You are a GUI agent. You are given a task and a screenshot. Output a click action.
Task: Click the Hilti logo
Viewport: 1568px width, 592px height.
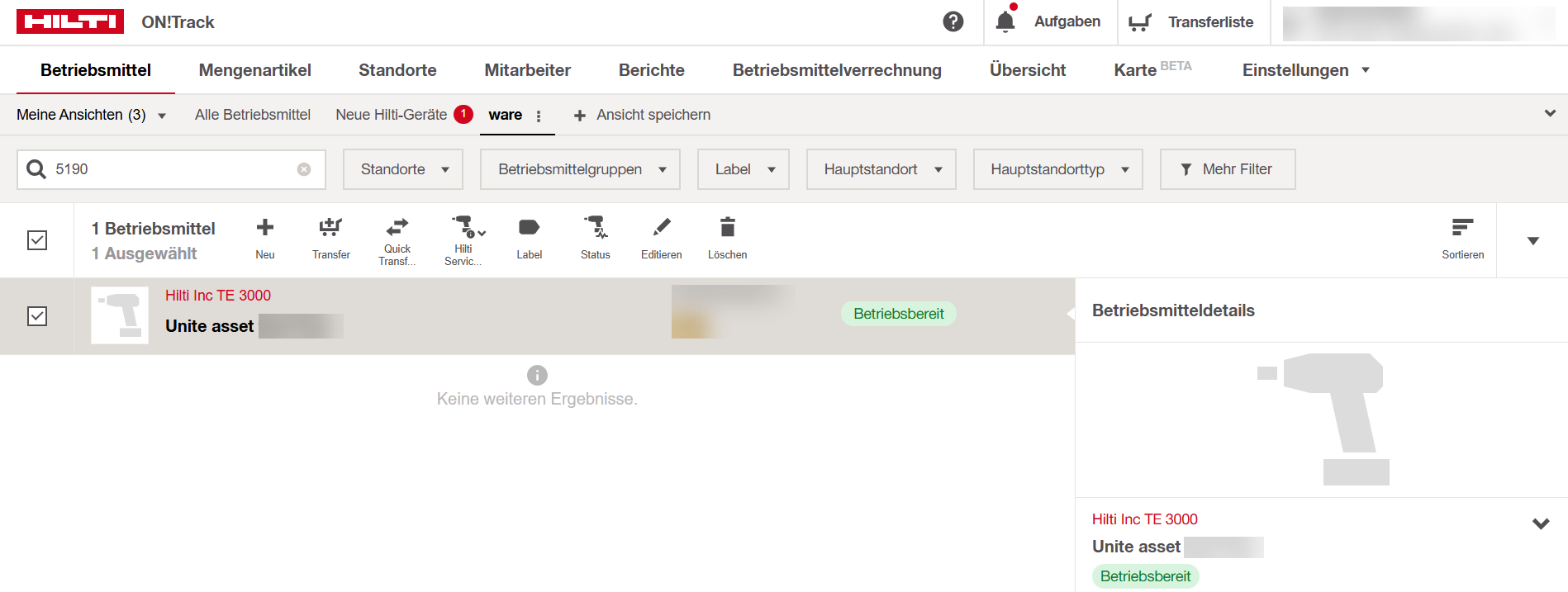(x=70, y=22)
